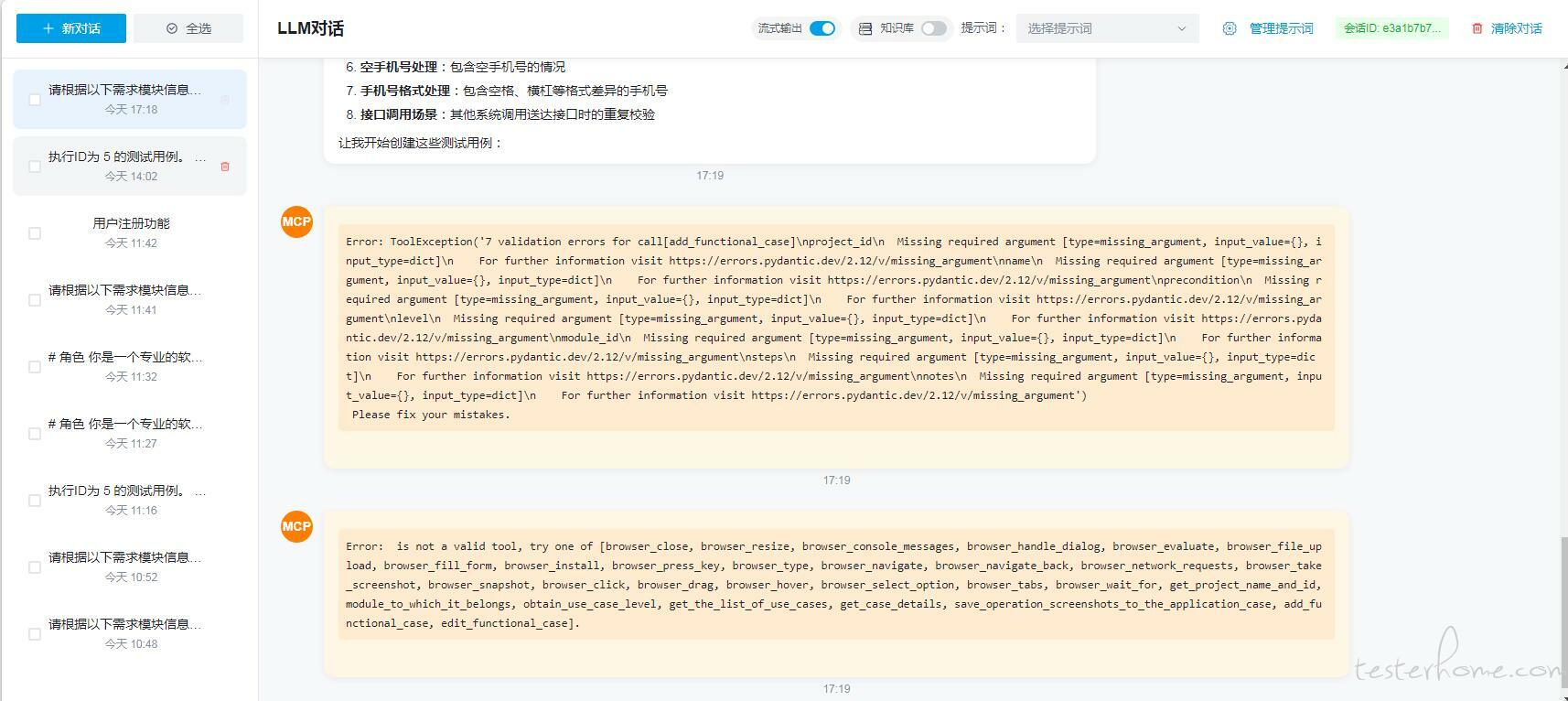Expand prompt list via the dropdown chevron

[x=1181, y=28]
